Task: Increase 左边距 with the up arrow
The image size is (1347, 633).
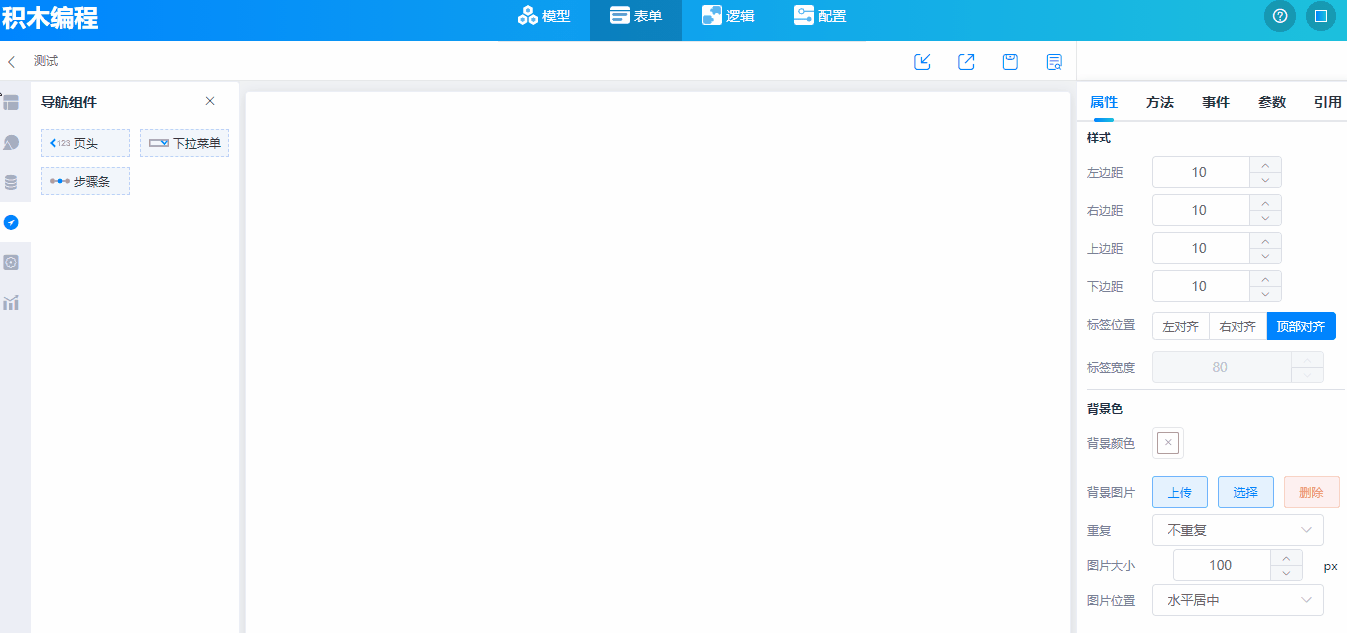Action: point(1266,165)
